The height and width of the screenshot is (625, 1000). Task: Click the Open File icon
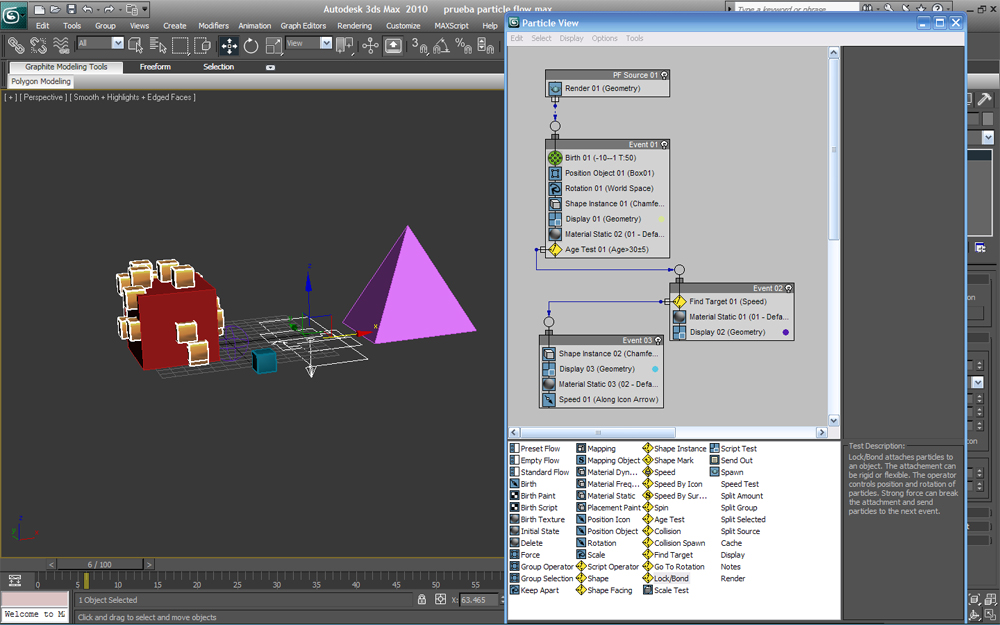(55, 9)
